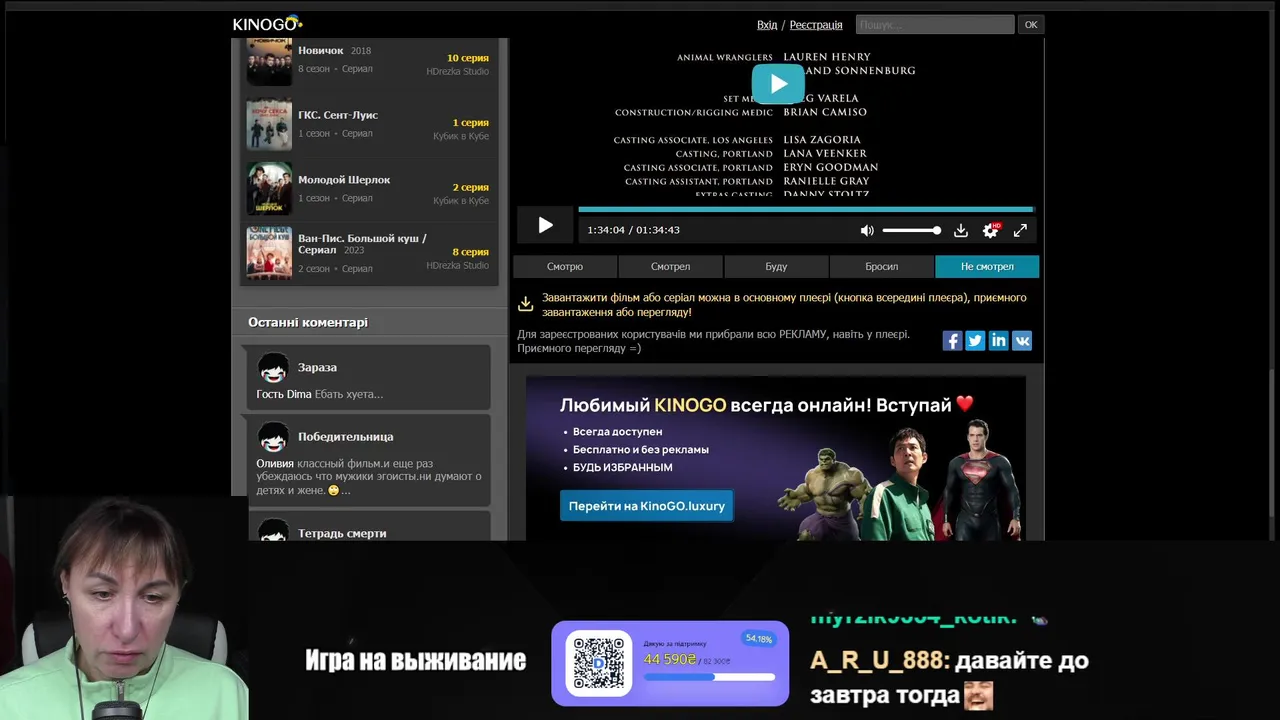Open comment on Победительница
Screen dimensions: 1280x720
coord(345,437)
